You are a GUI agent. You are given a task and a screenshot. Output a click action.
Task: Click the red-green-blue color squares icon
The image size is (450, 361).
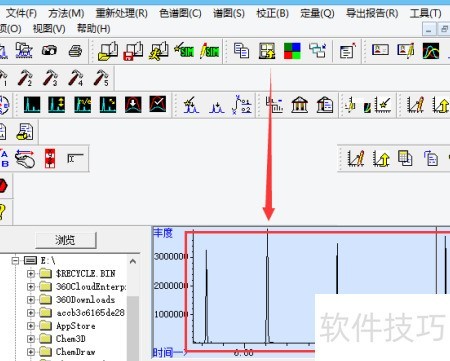coord(292,51)
